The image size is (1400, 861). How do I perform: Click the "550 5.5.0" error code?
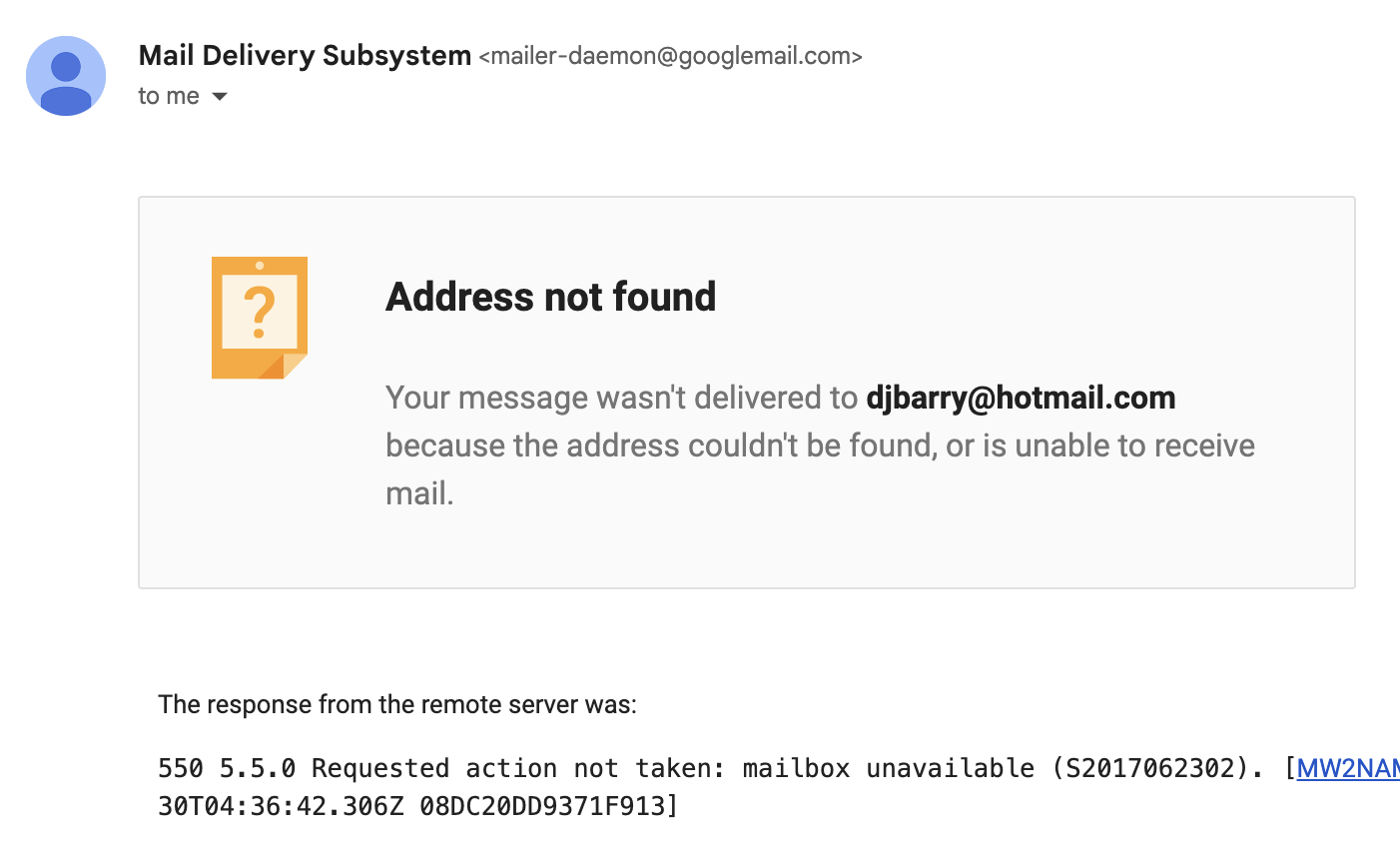point(227,768)
